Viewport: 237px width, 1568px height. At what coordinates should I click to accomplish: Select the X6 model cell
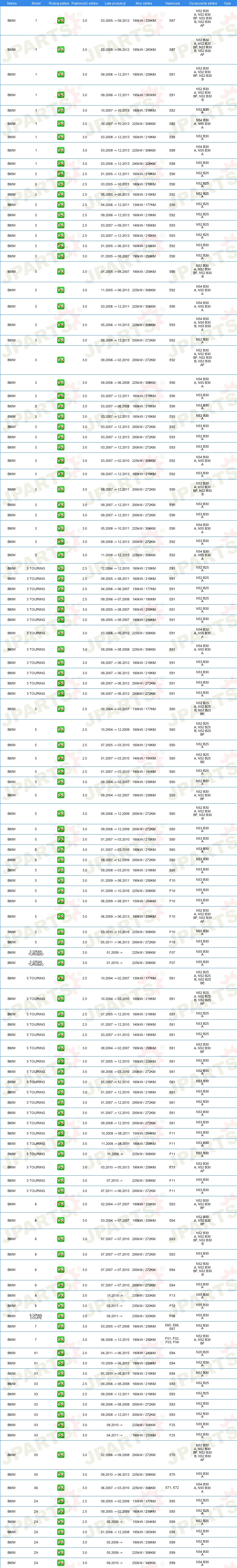click(36, 1487)
